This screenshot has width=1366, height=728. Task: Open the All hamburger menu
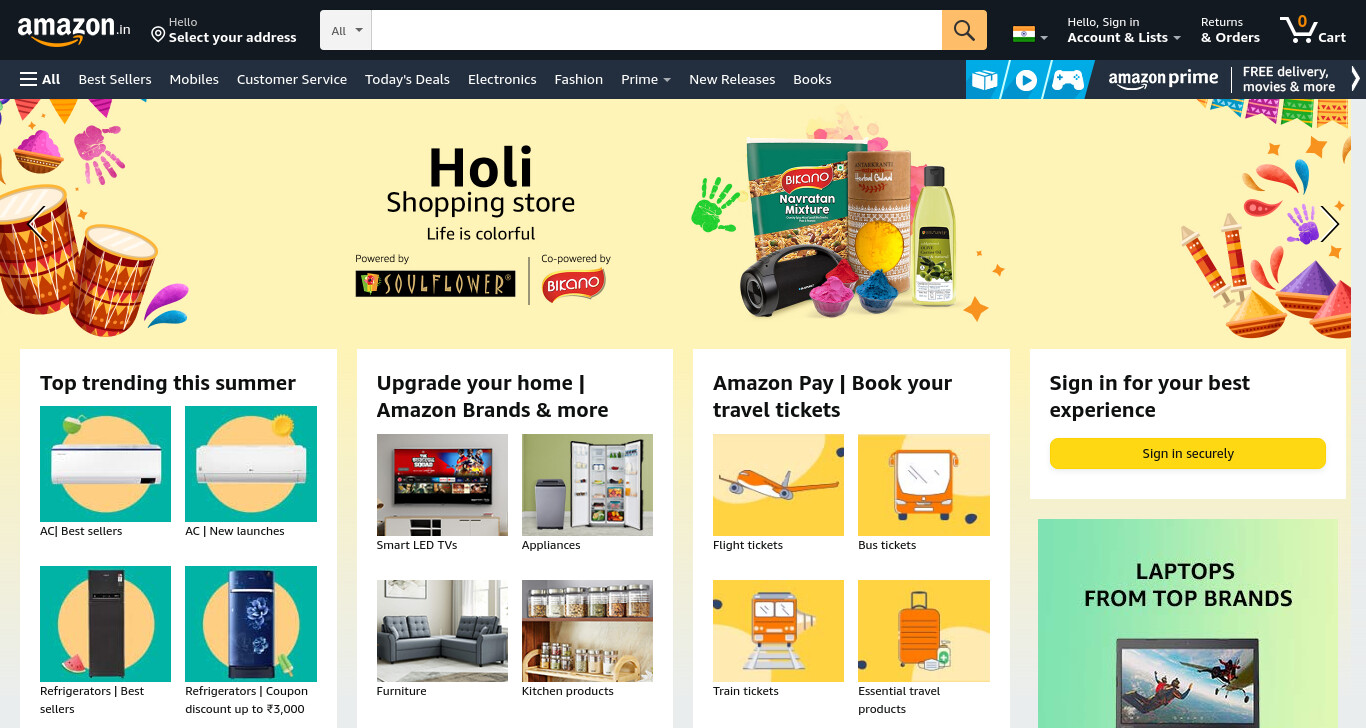40,79
